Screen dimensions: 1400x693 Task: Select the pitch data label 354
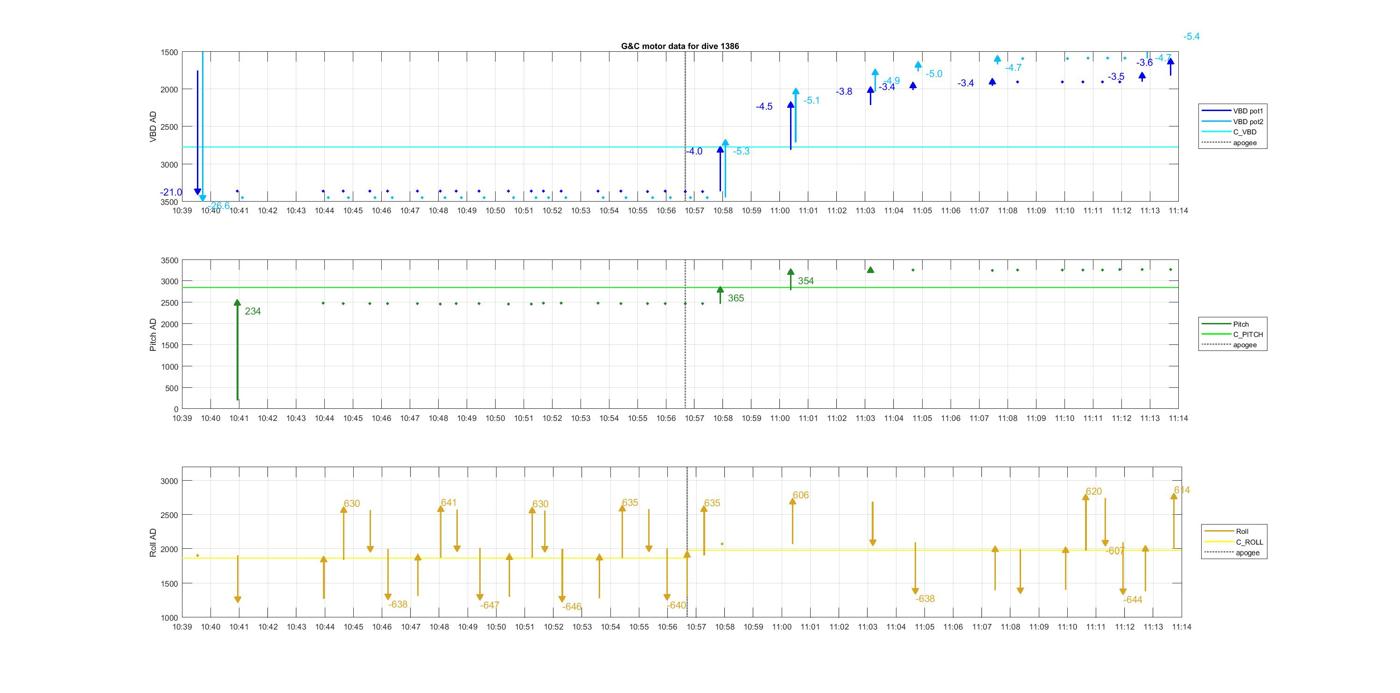click(805, 281)
